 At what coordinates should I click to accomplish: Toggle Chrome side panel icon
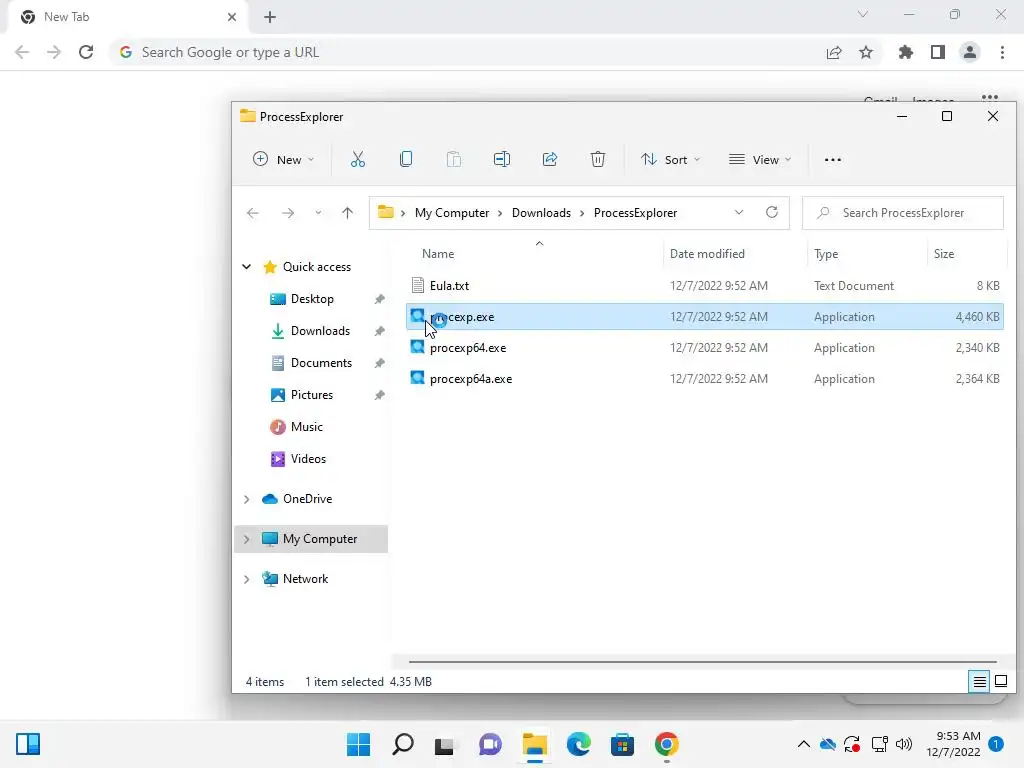pyautogui.click(x=938, y=52)
